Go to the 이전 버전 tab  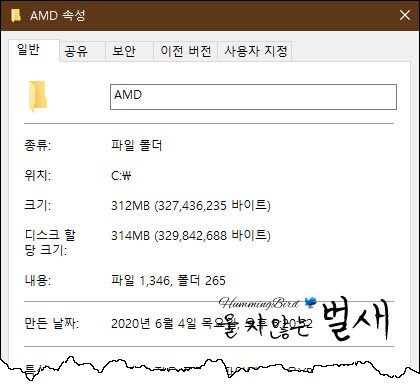pyautogui.click(x=185, y=51)
